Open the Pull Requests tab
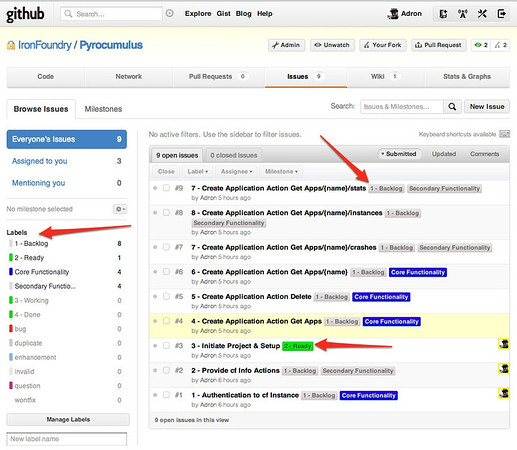Screen dimensions: 517x450 point(219,77)
